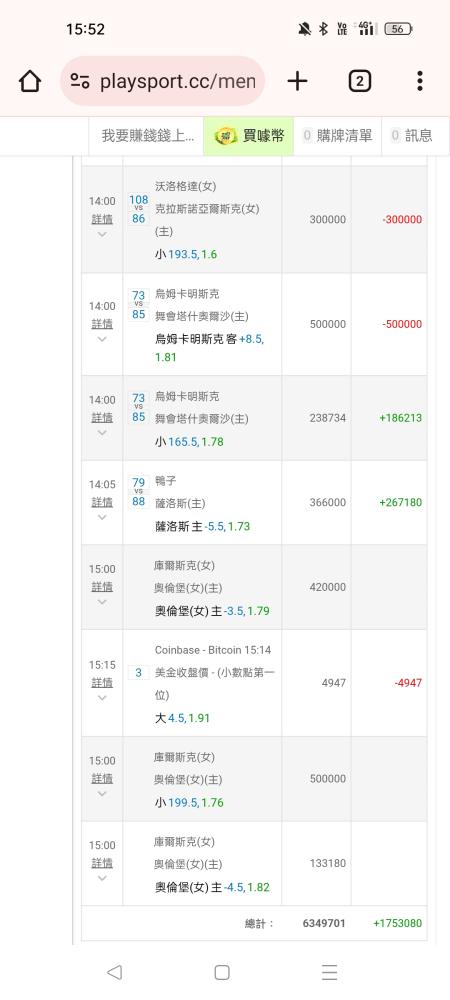This screenshot has width=450, height=1000.
Task: Open the 購牌清單 tab
Action: point(337,136)
